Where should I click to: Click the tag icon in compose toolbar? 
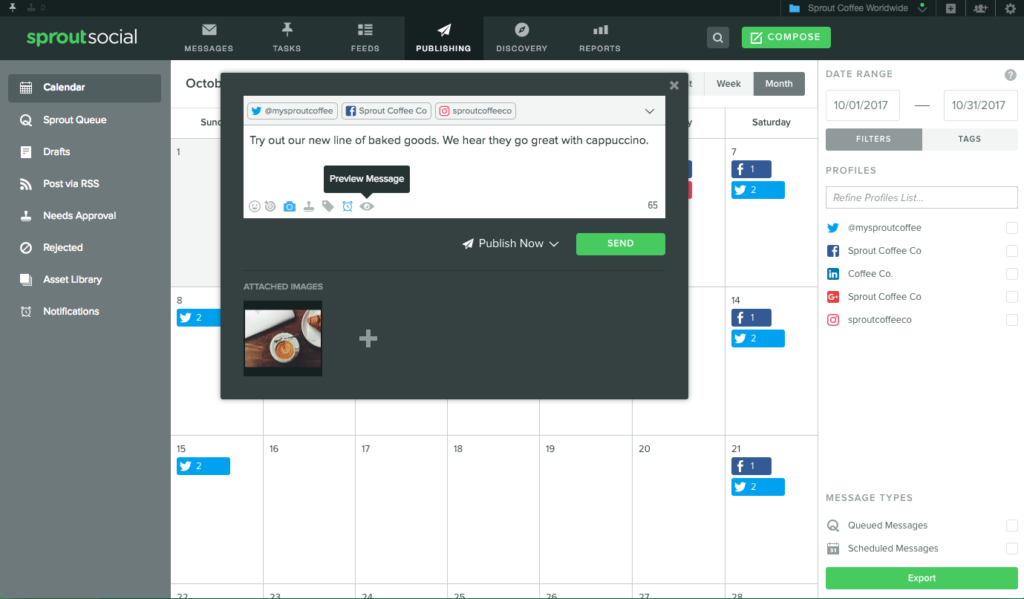click(328, 206)
